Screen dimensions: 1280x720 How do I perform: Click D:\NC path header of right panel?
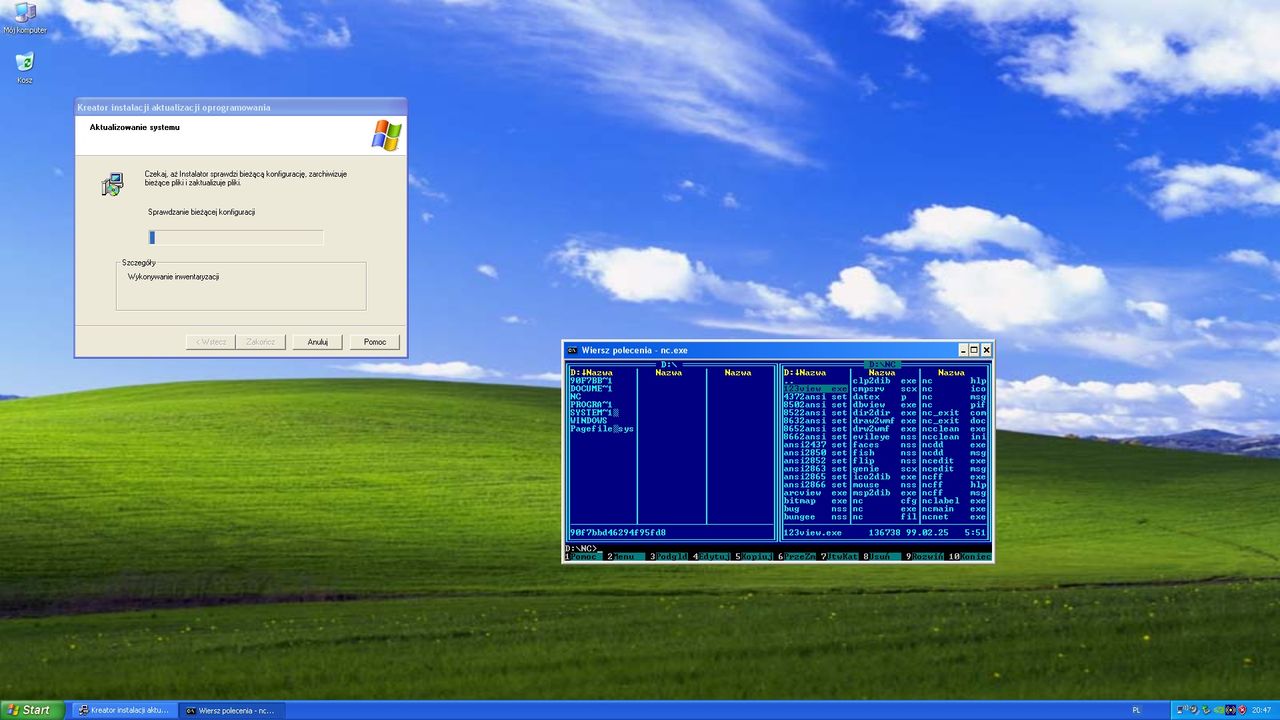883,364
